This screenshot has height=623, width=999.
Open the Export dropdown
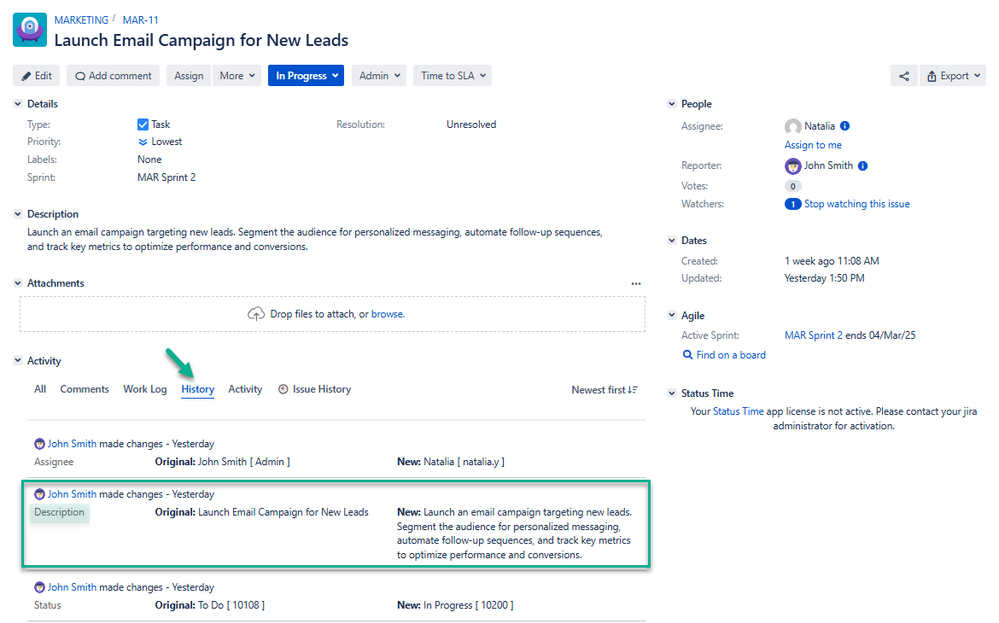[952, 76]
